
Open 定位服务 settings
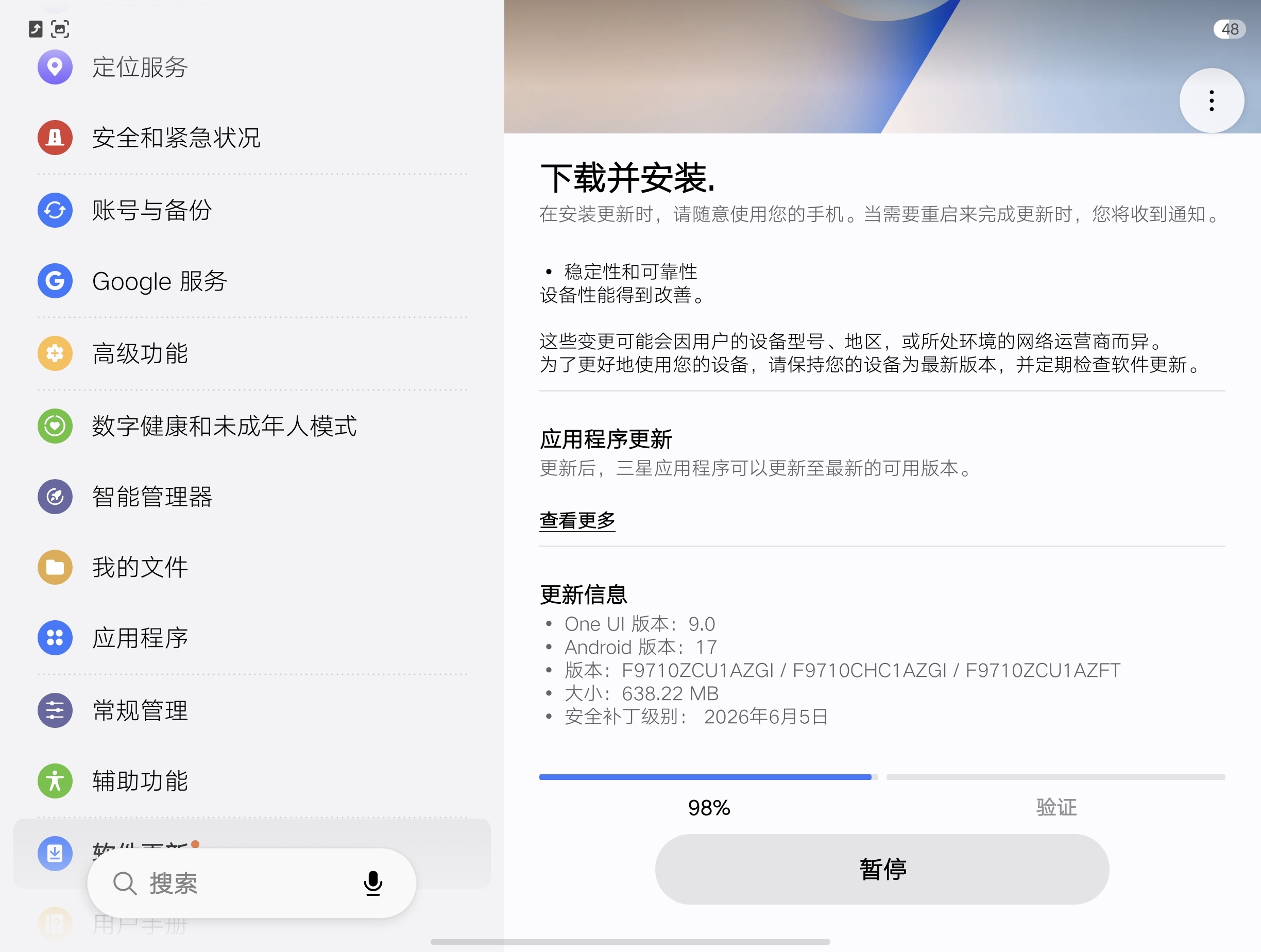point(252,66)
